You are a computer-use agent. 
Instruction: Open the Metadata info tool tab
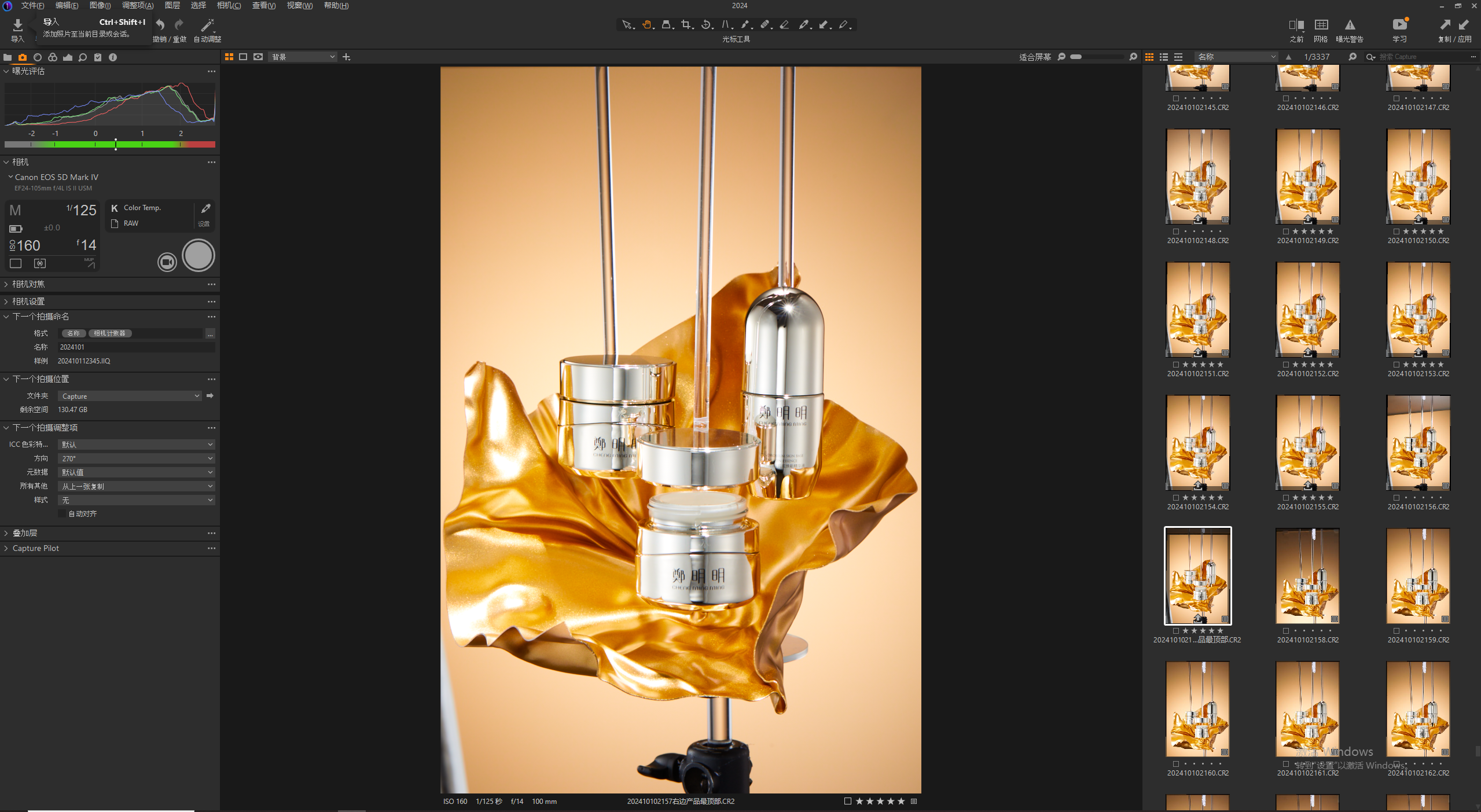tap(113, 57)
